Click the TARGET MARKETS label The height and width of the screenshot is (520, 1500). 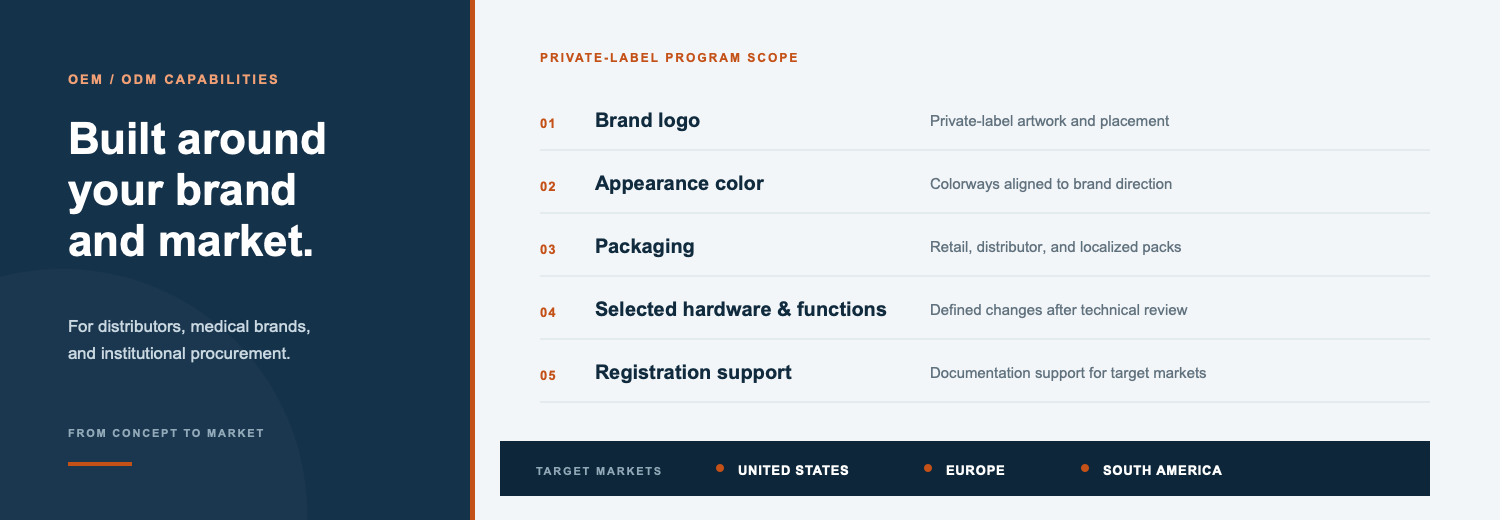point(599,471)
